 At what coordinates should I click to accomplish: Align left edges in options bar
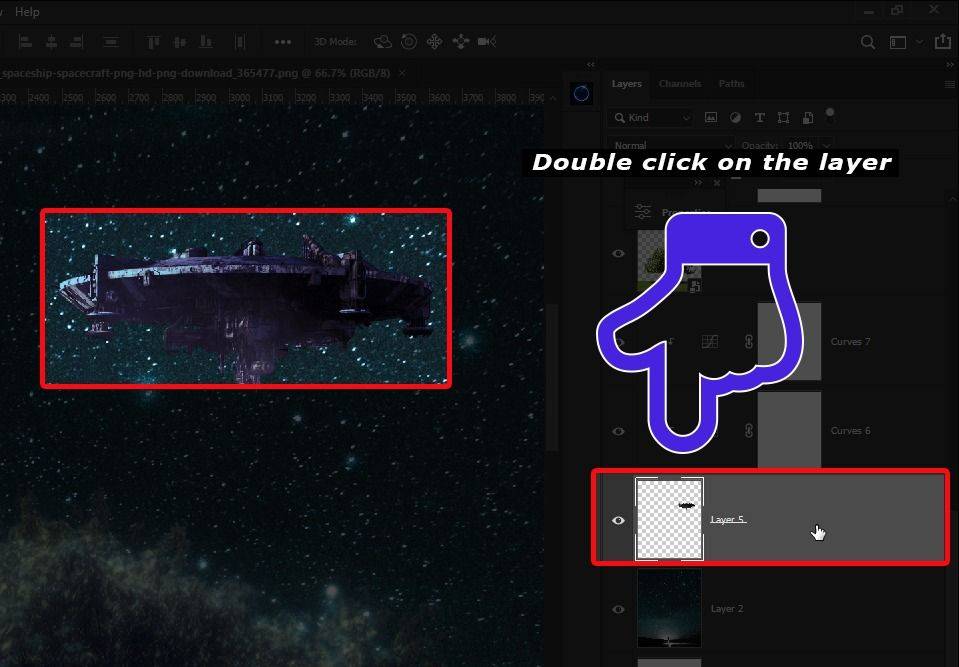25,42
